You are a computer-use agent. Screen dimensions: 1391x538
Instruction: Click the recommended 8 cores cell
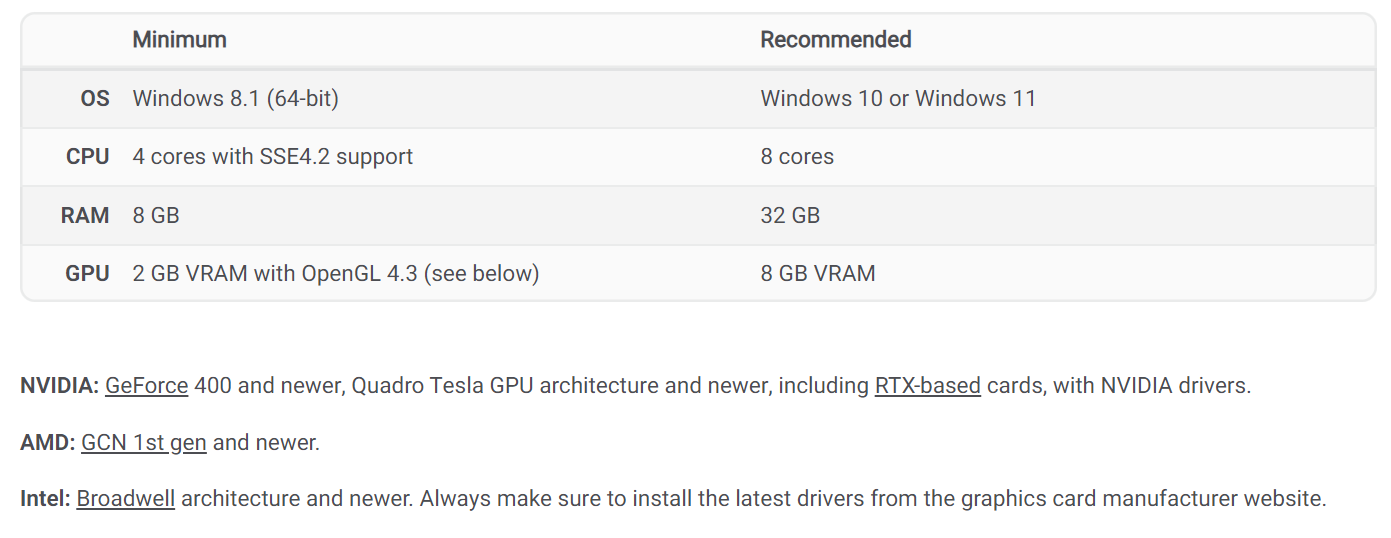pos(797,157)
